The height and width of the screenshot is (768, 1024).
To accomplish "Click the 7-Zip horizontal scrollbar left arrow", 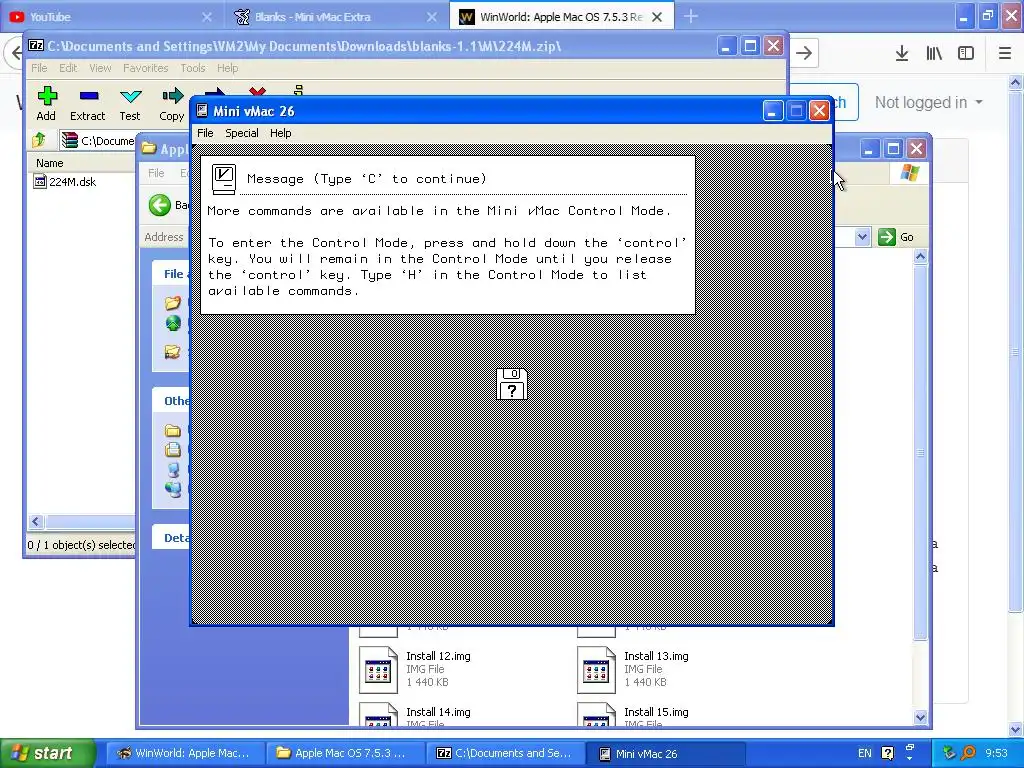I will coord(36,521).
